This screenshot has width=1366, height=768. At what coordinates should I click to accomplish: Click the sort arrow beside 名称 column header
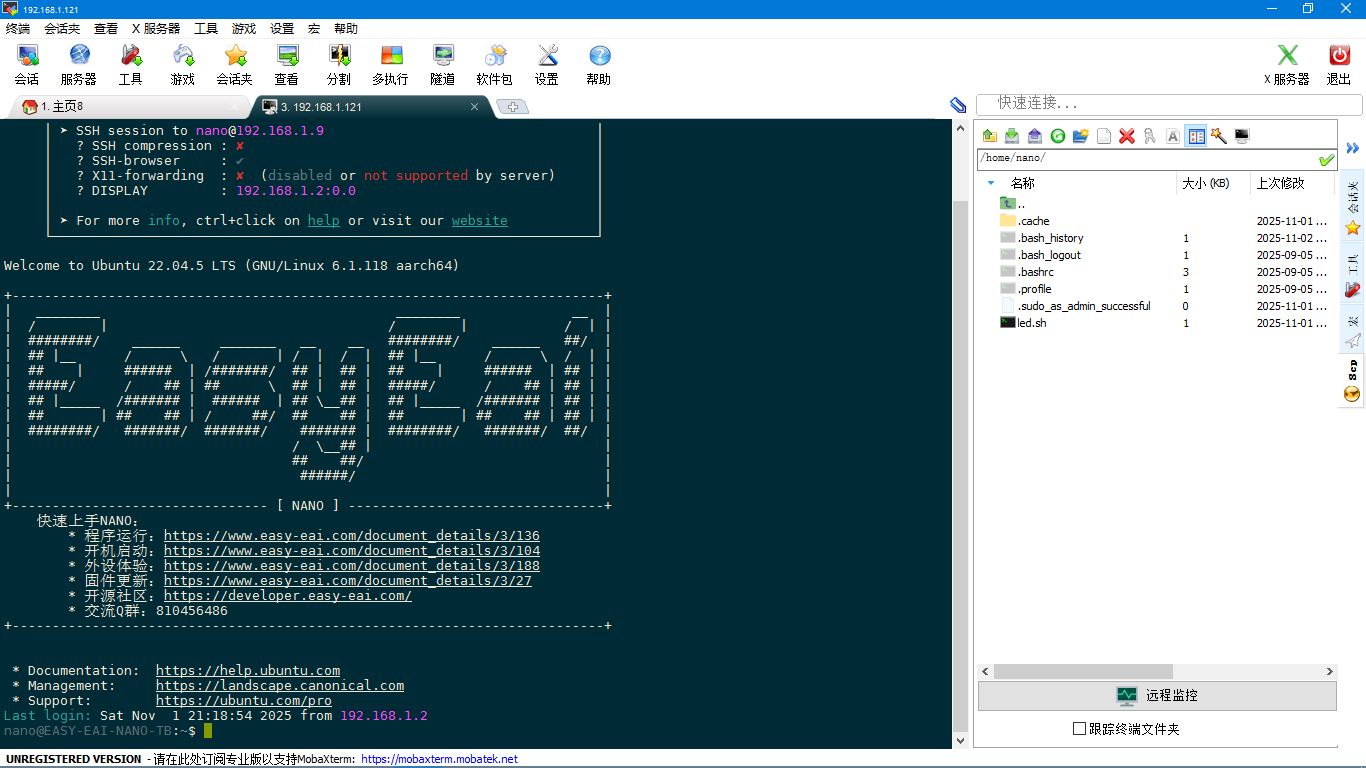pyautogui.click(x=991, y=183)
